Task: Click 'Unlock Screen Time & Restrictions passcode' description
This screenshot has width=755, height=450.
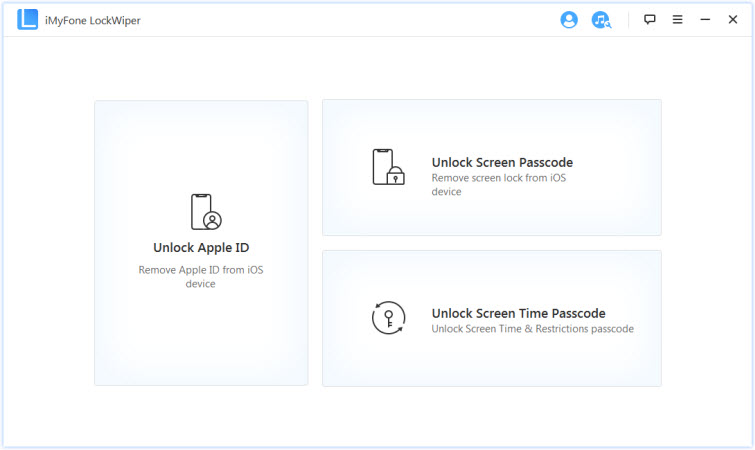Action: coord(532,329)
